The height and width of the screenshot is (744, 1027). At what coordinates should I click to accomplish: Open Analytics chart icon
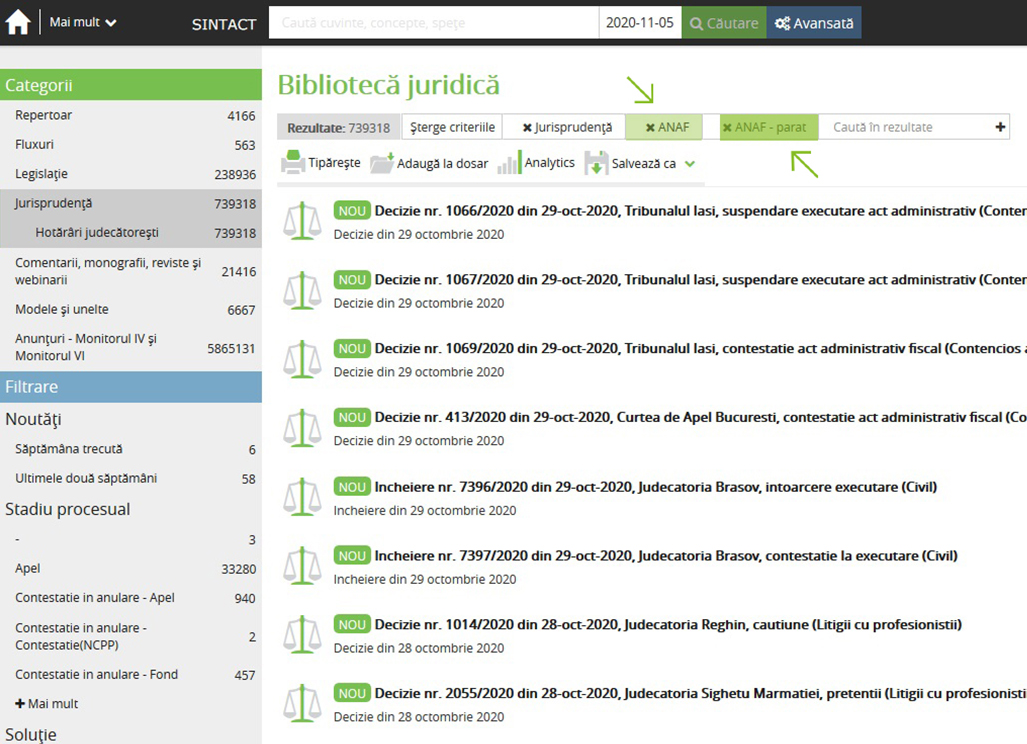click(x=509, y=163)
